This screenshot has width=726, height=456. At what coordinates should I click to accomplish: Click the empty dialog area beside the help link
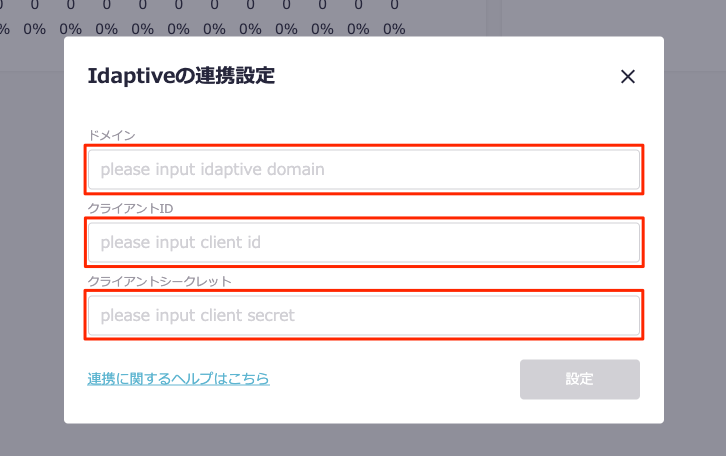(x=390, y=380)
